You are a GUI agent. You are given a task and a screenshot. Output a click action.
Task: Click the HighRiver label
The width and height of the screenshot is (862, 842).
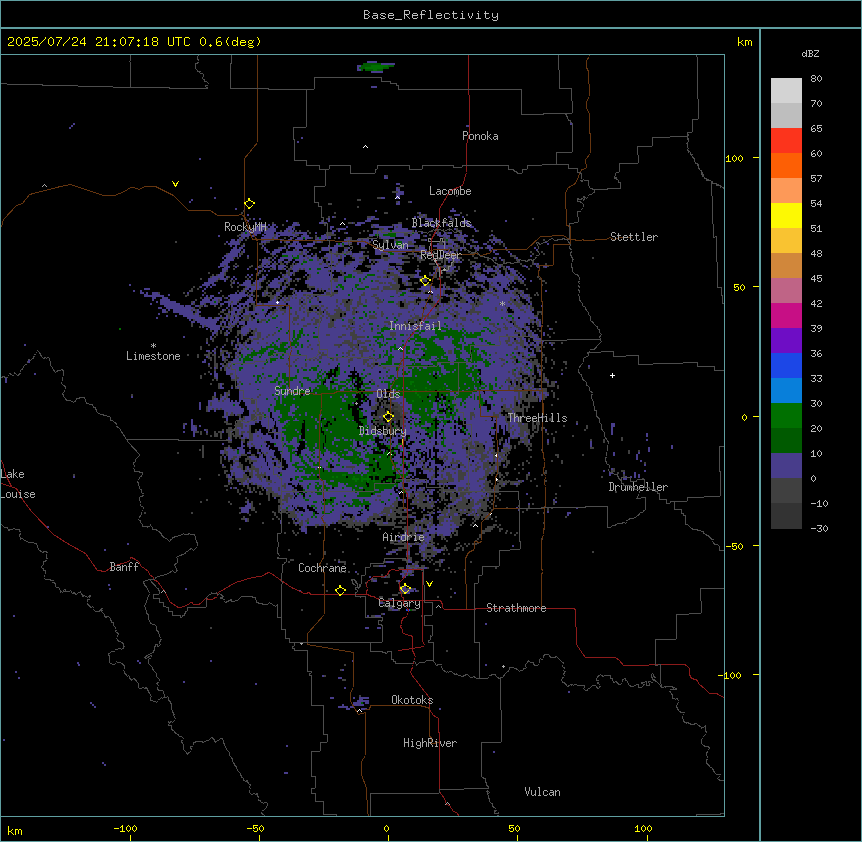430,743
